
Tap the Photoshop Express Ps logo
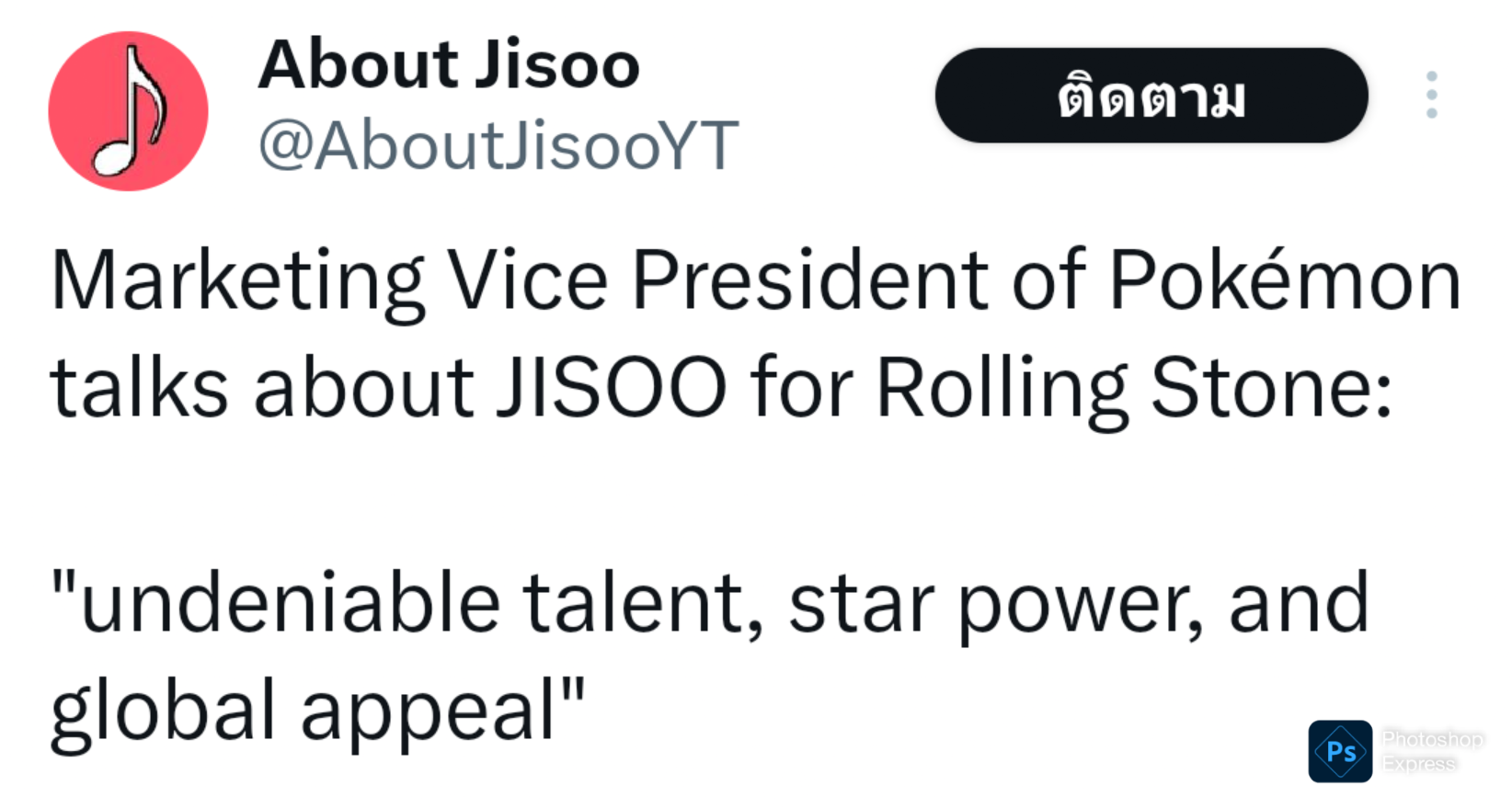tap(1340, 751)
